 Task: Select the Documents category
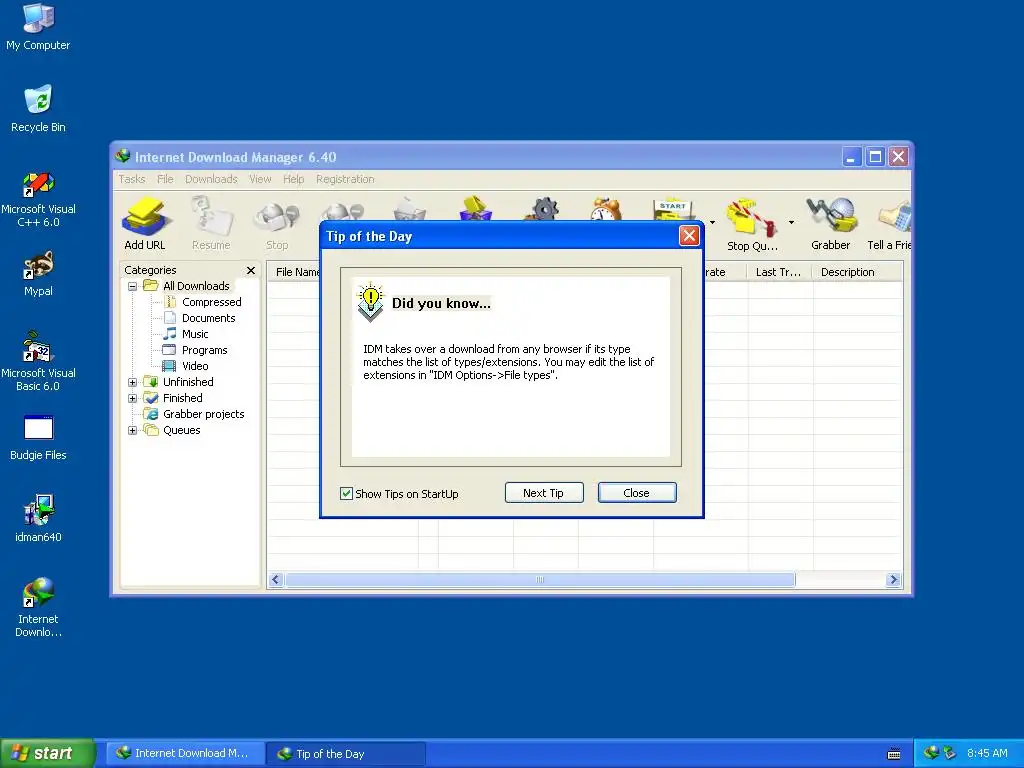(200, 318)
